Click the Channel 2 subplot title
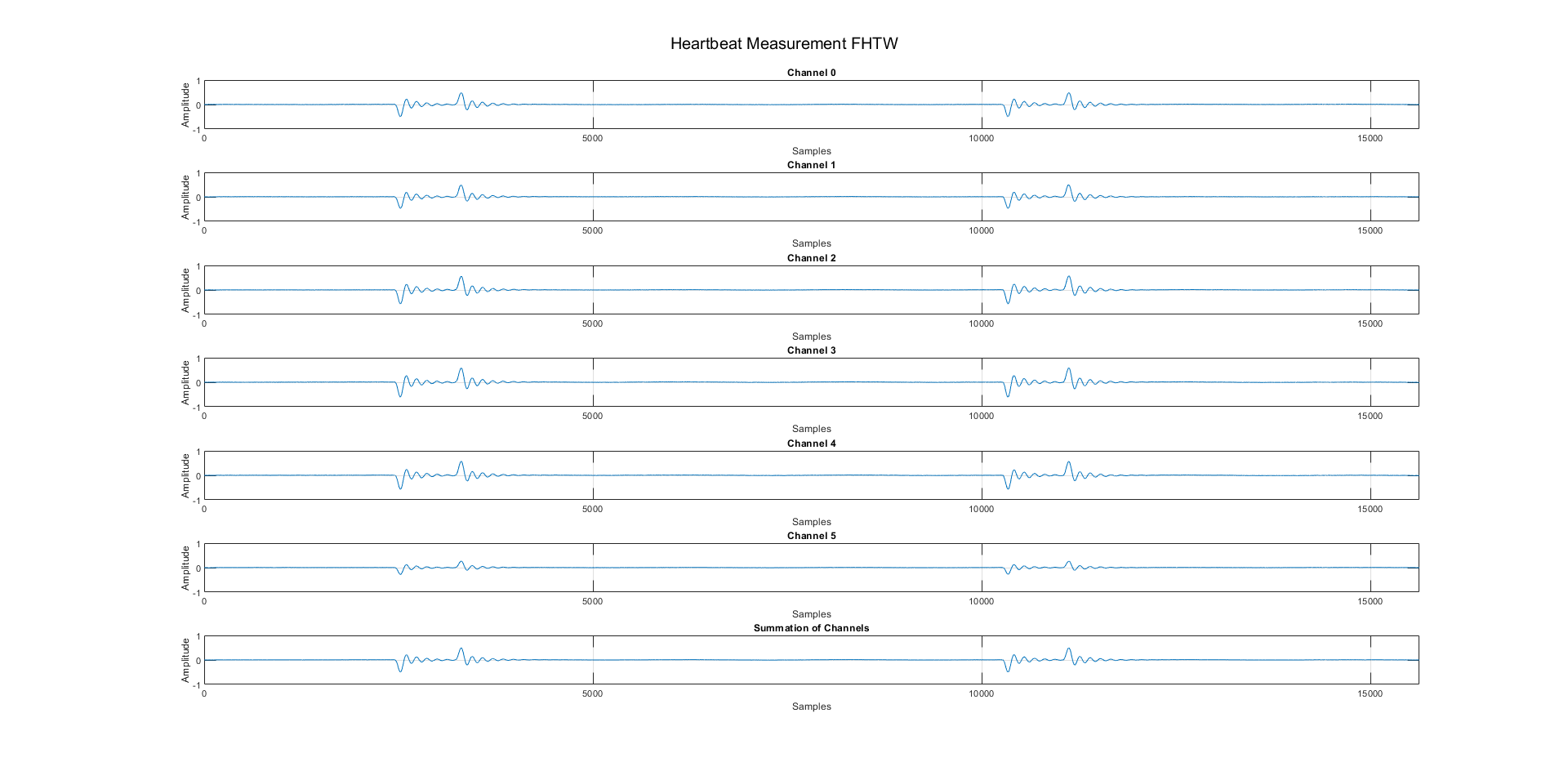Image resolution: width=1568 pixels, height=780 pixels. 811,258
